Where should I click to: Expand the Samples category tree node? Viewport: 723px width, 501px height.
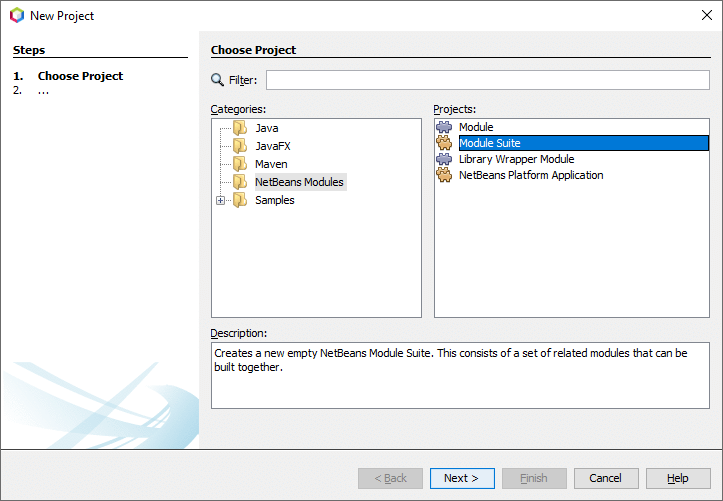pos(221,200)
